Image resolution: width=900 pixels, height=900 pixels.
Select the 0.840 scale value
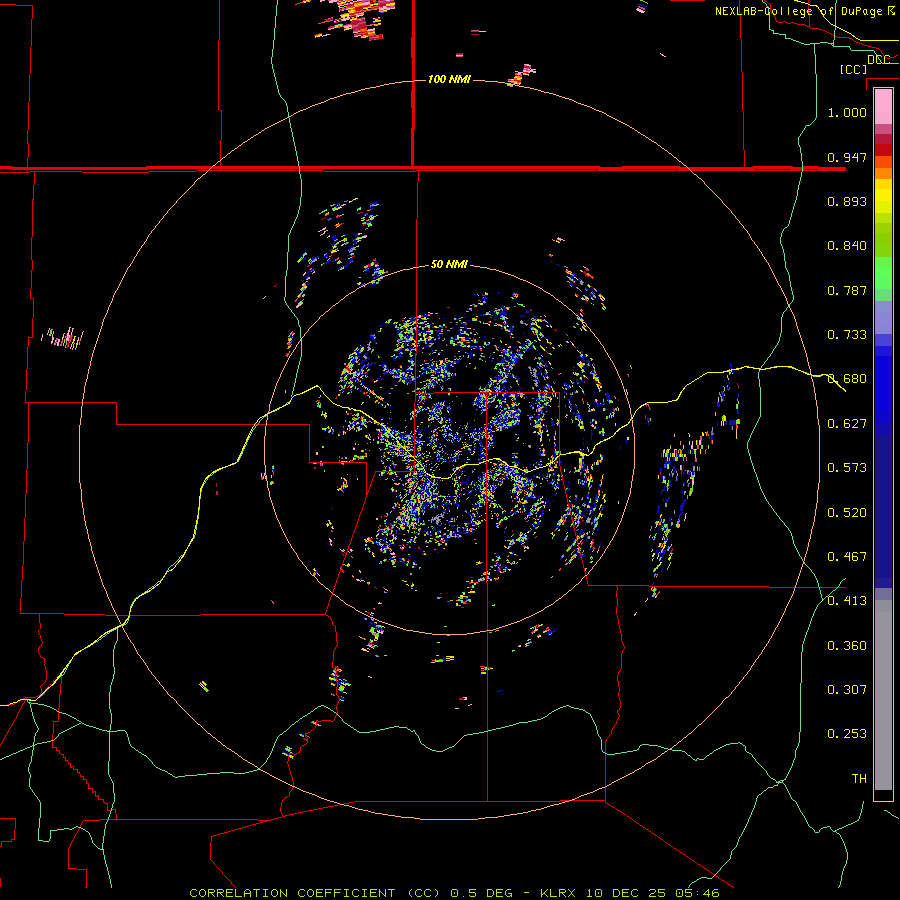[847, 246]
